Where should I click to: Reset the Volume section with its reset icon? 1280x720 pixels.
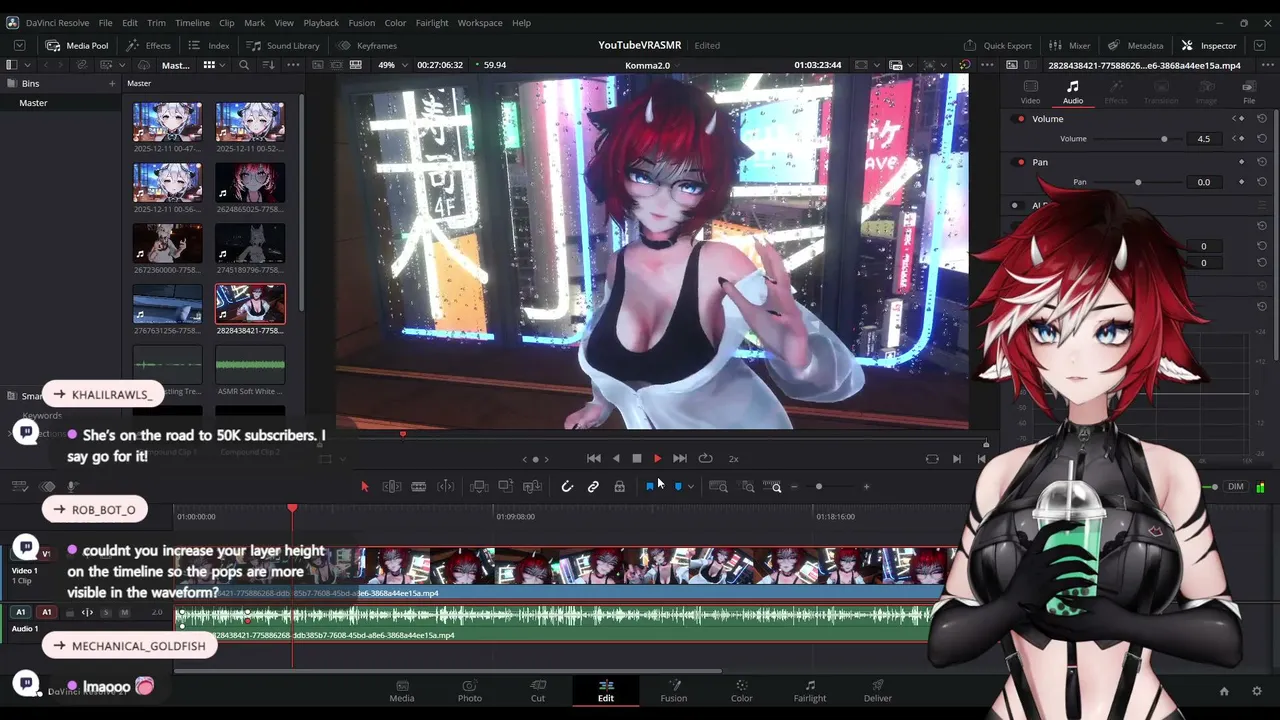point(1262,119)
